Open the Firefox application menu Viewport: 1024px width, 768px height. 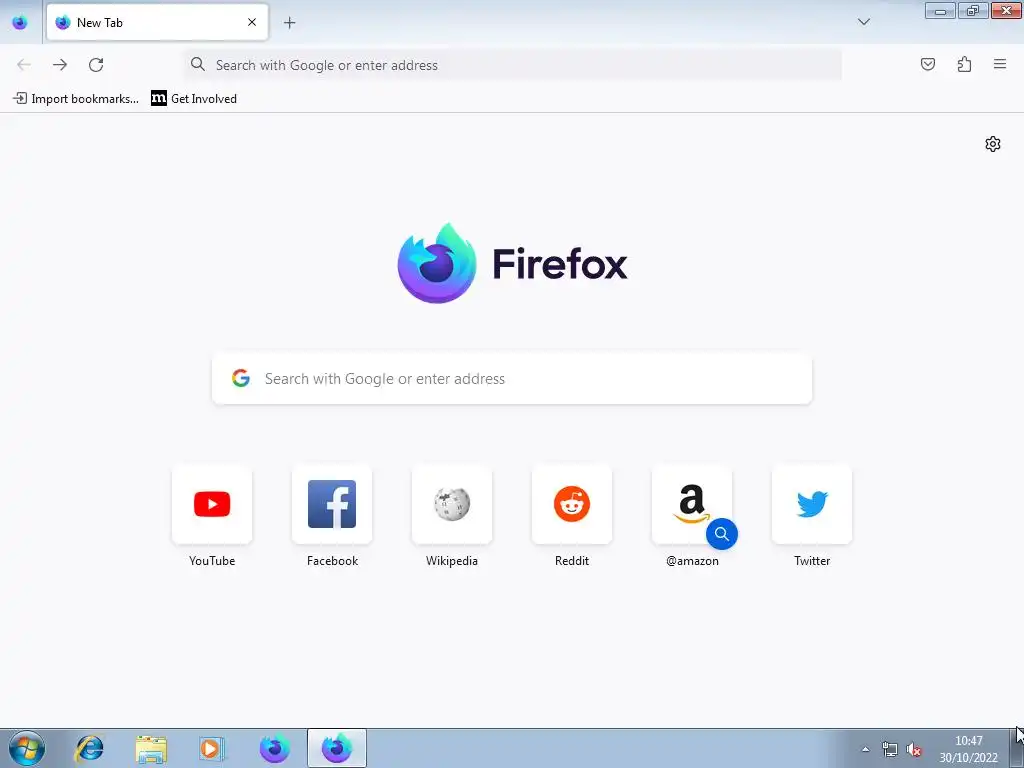1000,64
